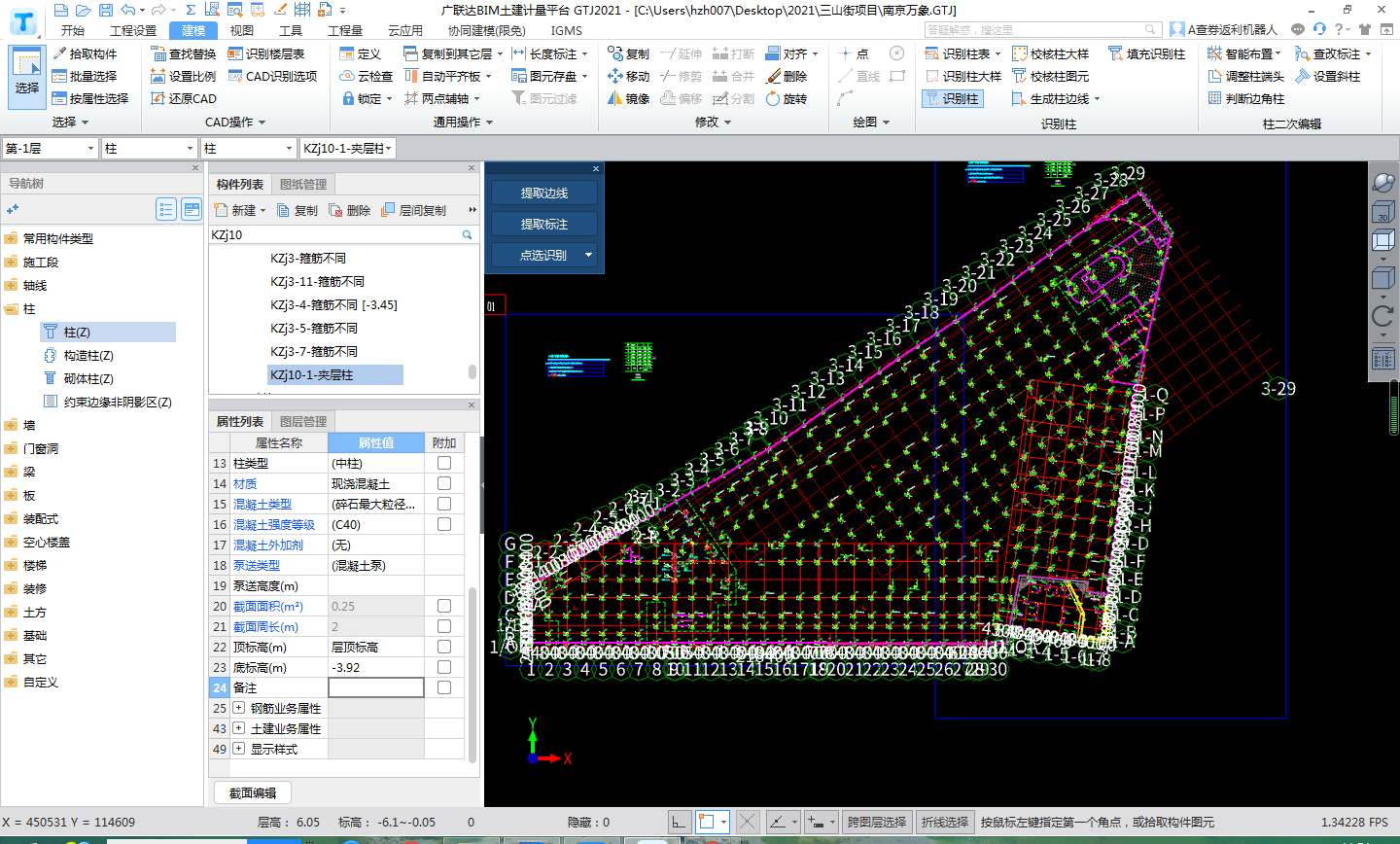Click the rotate view icon in right toolbar
The image size is (1400, 844).
pyautogui.click(x=1382, y=316)
